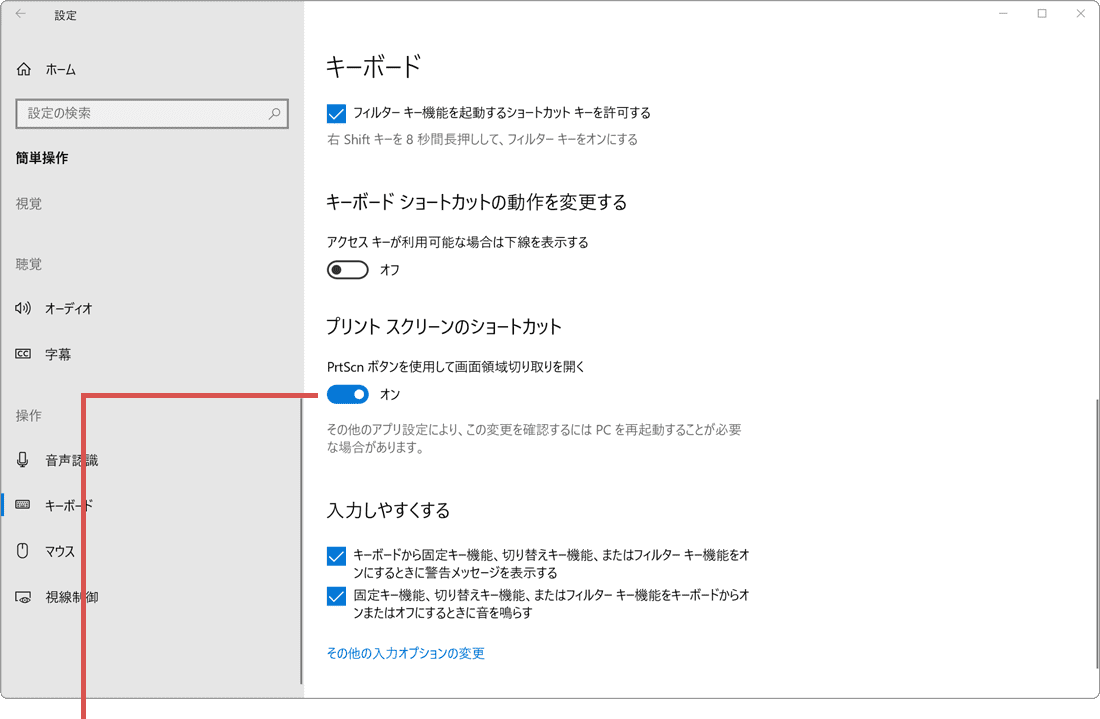Uncheck the warning message checkbox
1100x719 pixels.
[336, 555]
